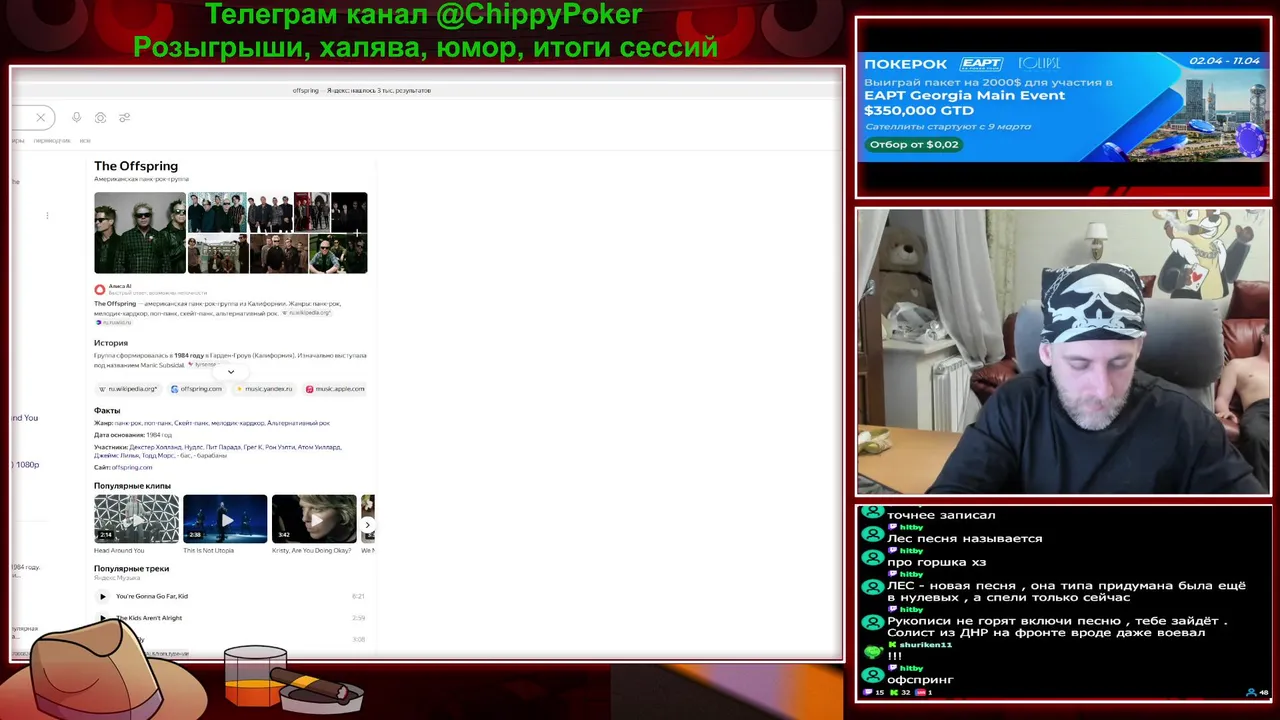Screen dimensions: 1280x720
Task: Click the Алиса AI logo icon
Action: [100, 289]
